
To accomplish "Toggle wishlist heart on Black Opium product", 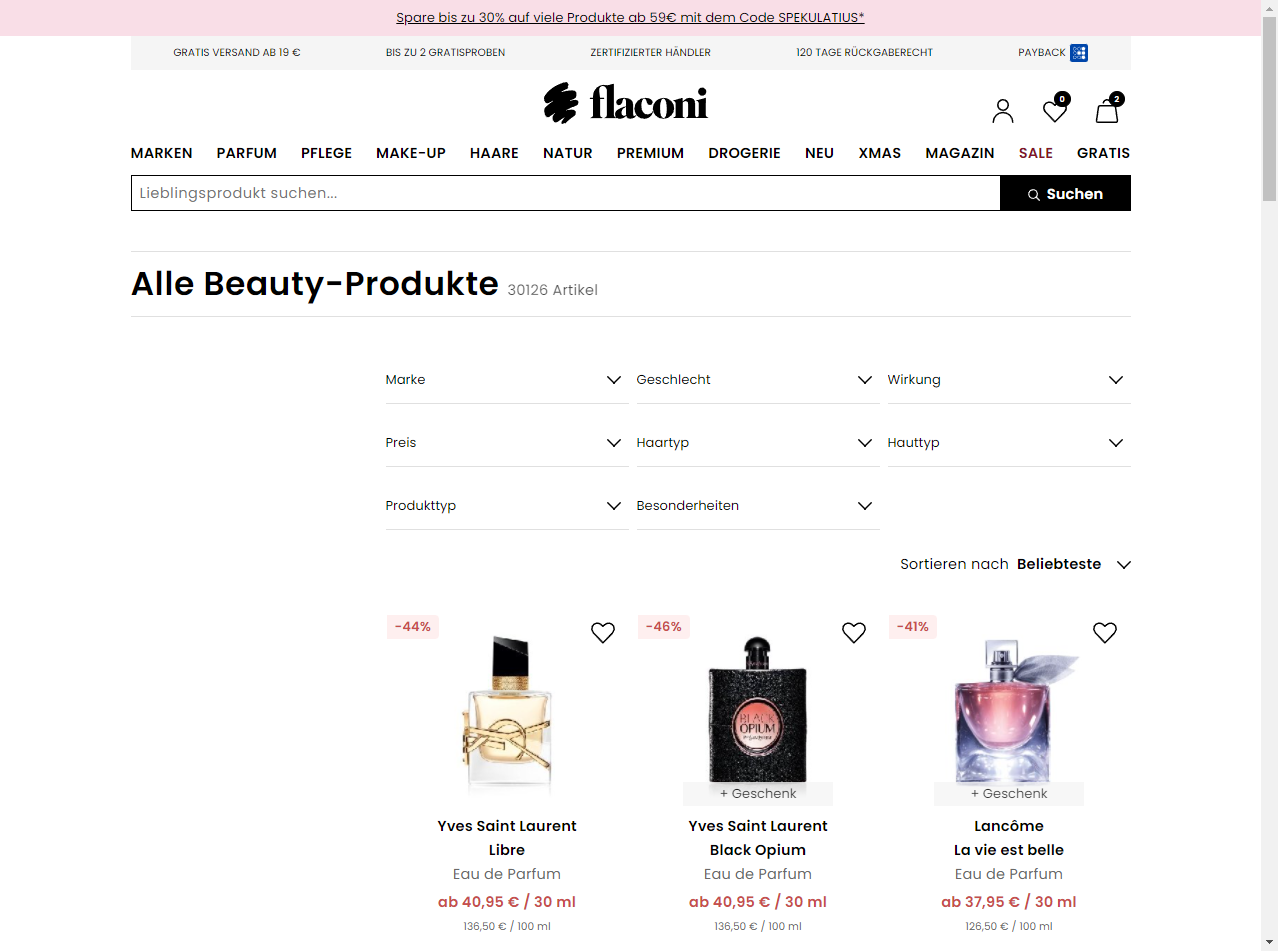I will pos(854,633).
